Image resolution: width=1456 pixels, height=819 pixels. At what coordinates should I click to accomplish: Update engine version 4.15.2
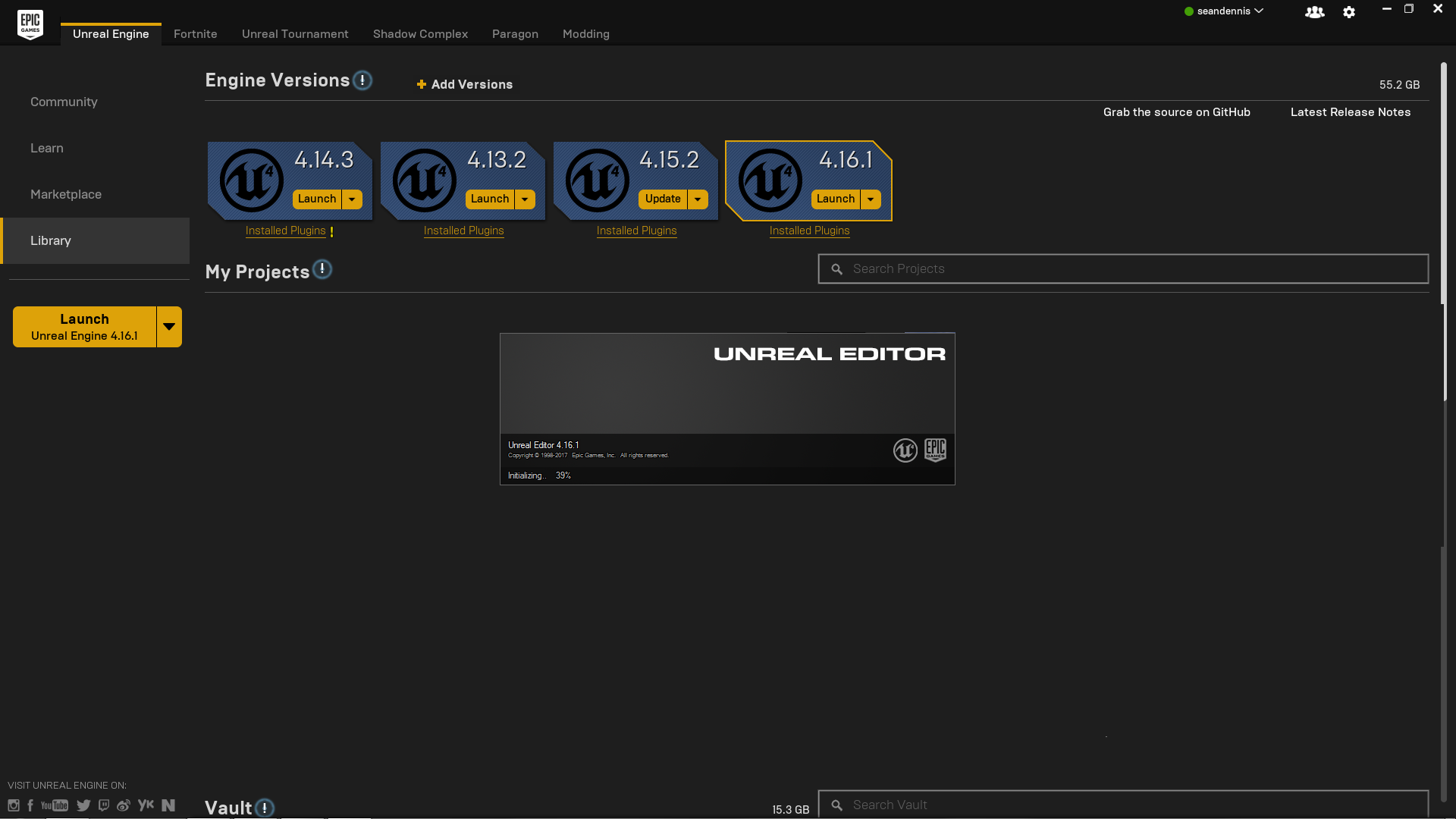coord(663,199)
